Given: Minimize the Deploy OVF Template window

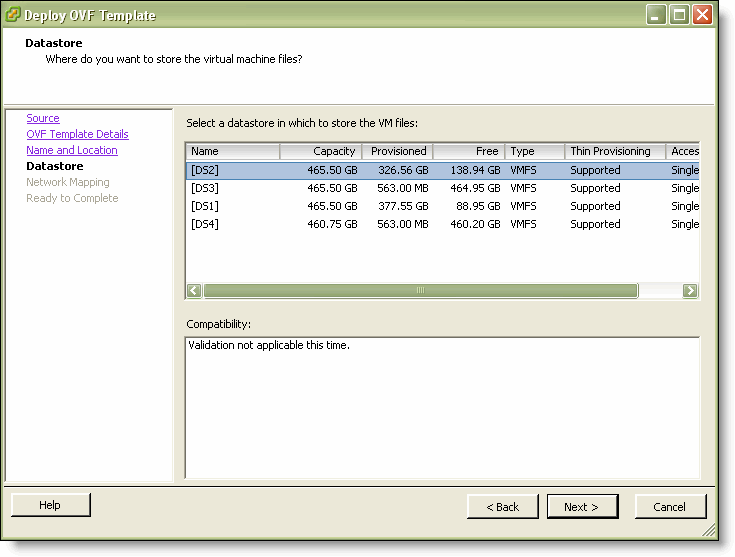Looking at the screenshot, I should (x=656, y=15).
